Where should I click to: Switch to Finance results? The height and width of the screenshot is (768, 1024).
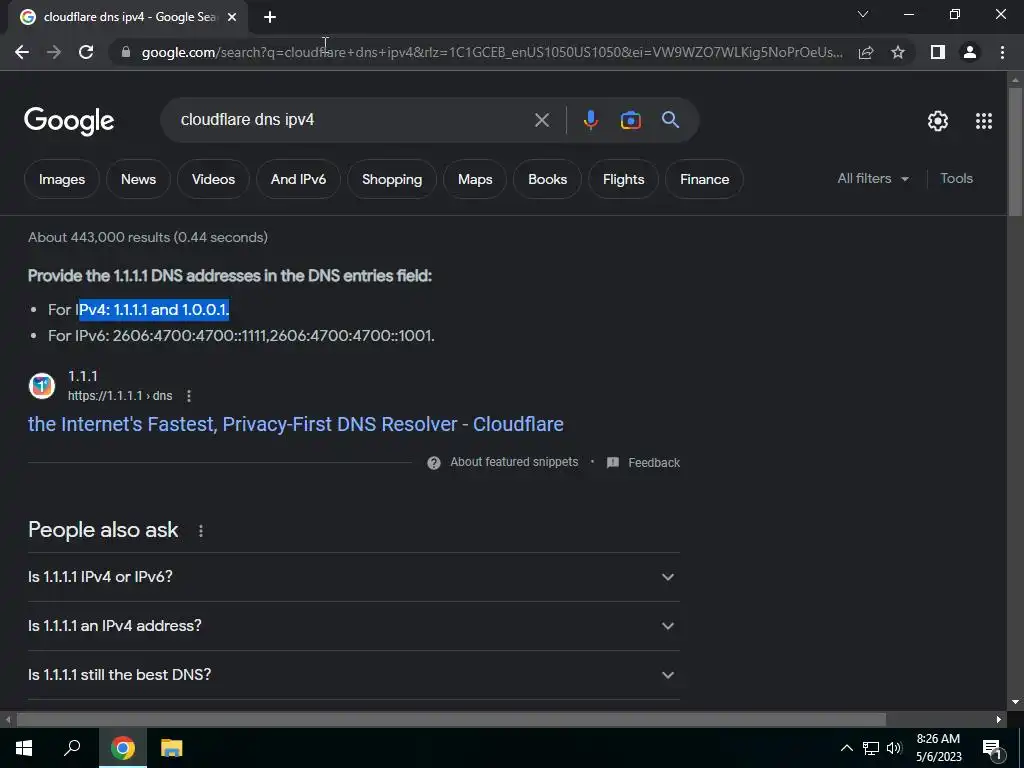(704, 179)
